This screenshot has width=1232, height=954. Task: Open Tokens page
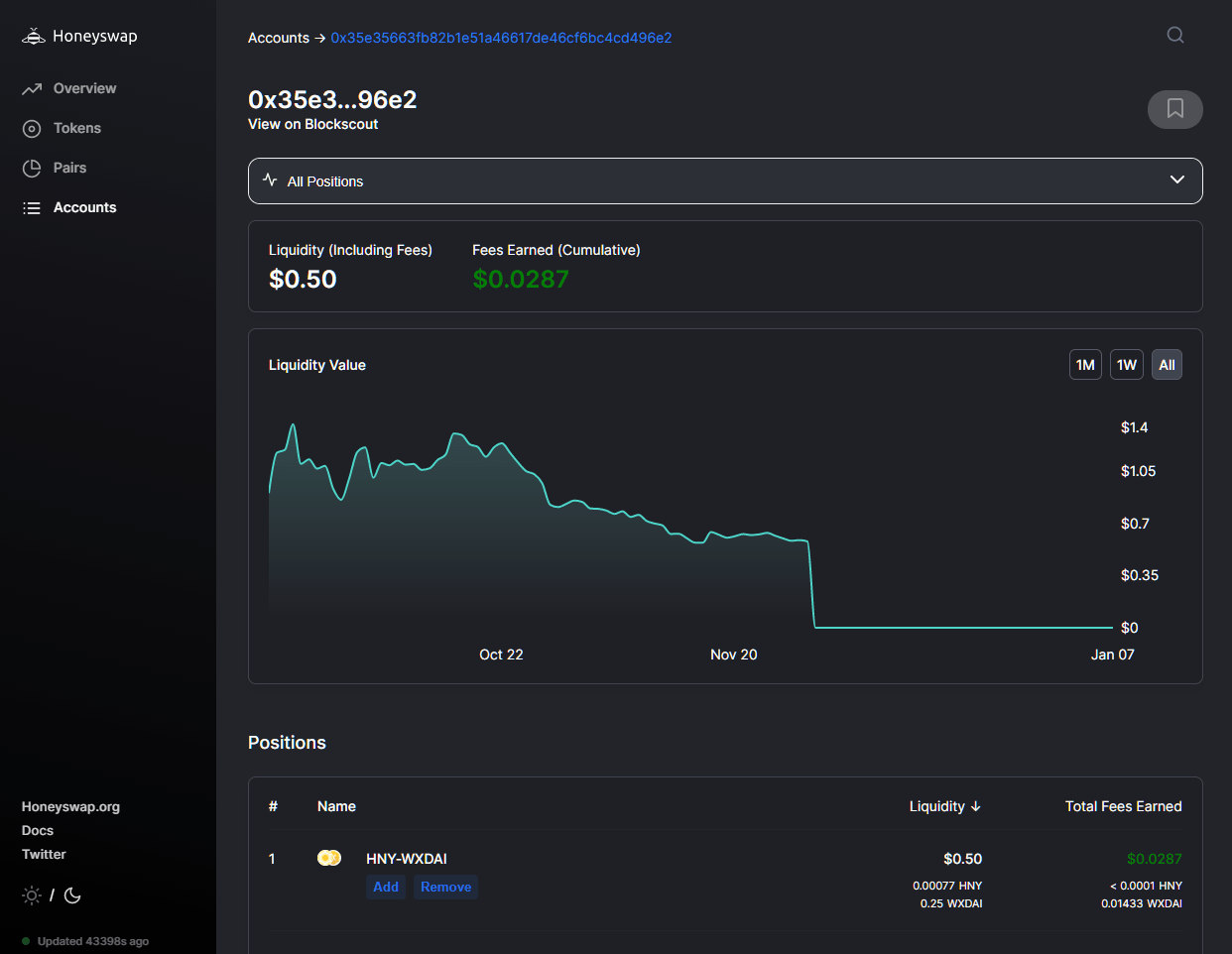77,128
